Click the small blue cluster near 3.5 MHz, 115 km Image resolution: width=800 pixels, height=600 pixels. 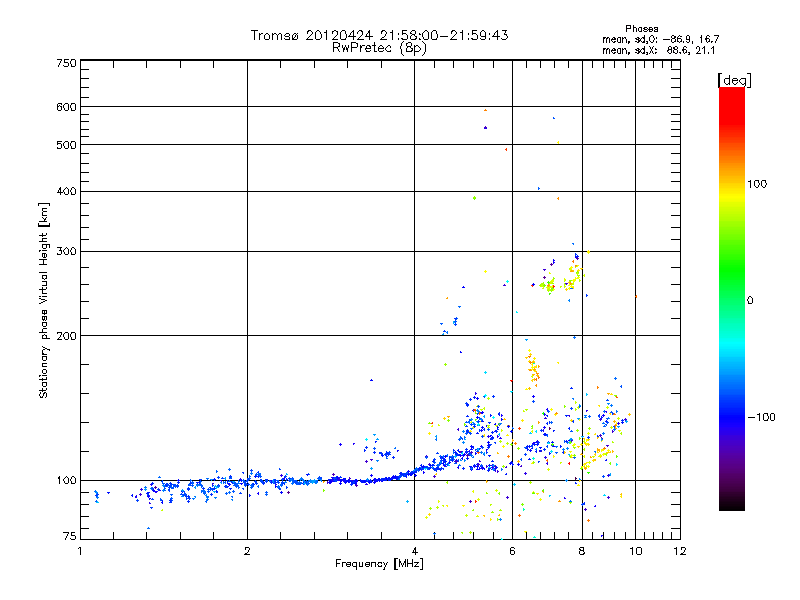379,451
